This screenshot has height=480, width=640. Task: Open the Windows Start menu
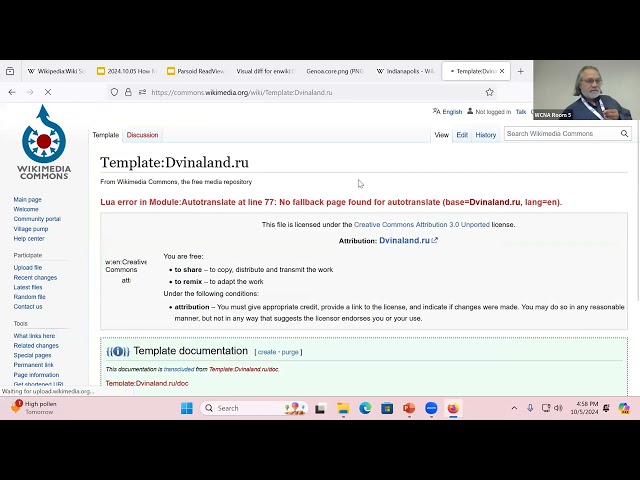point(187,408)
